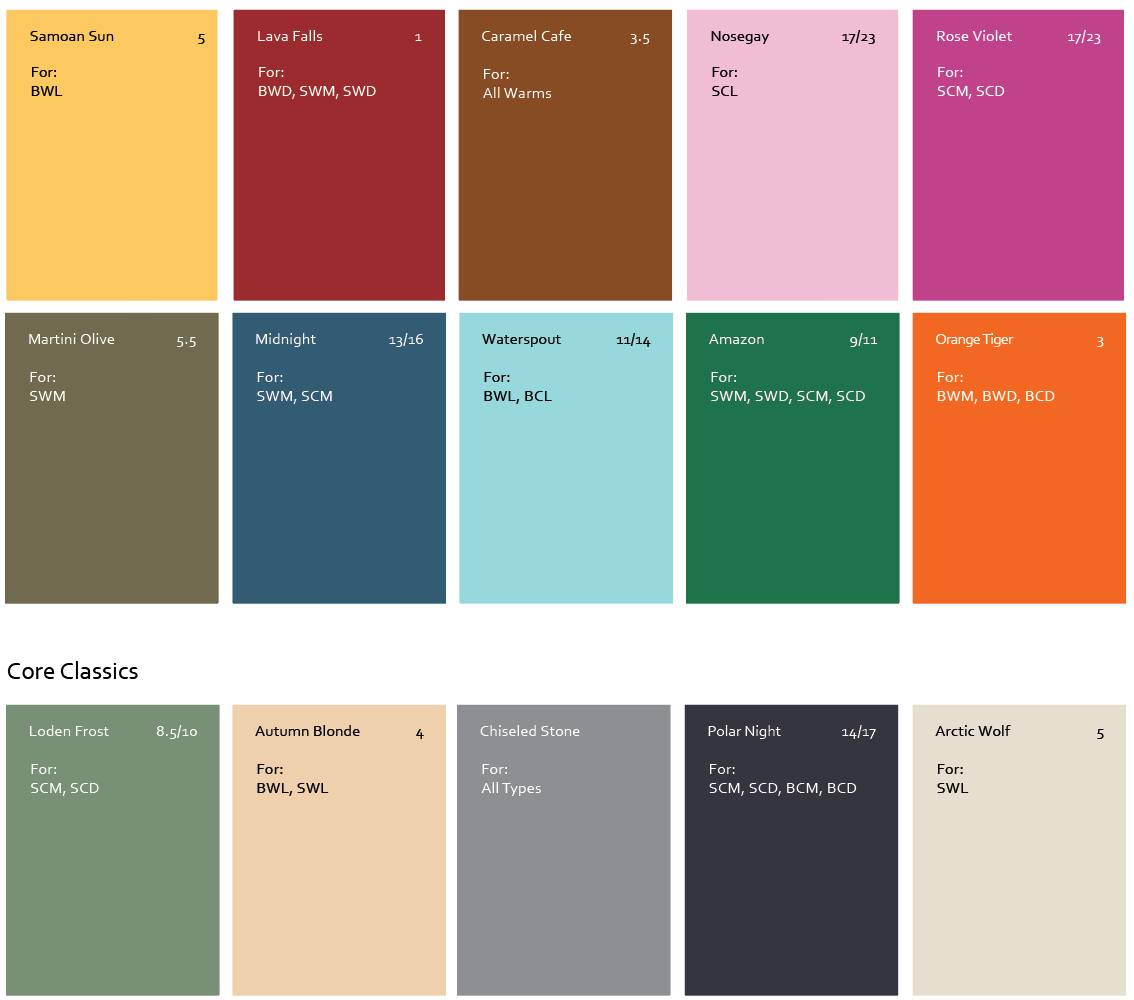Screen dimensions: 1134x1000
Task: Click the 'Waterspout' name label
Action: coord(521,340)
